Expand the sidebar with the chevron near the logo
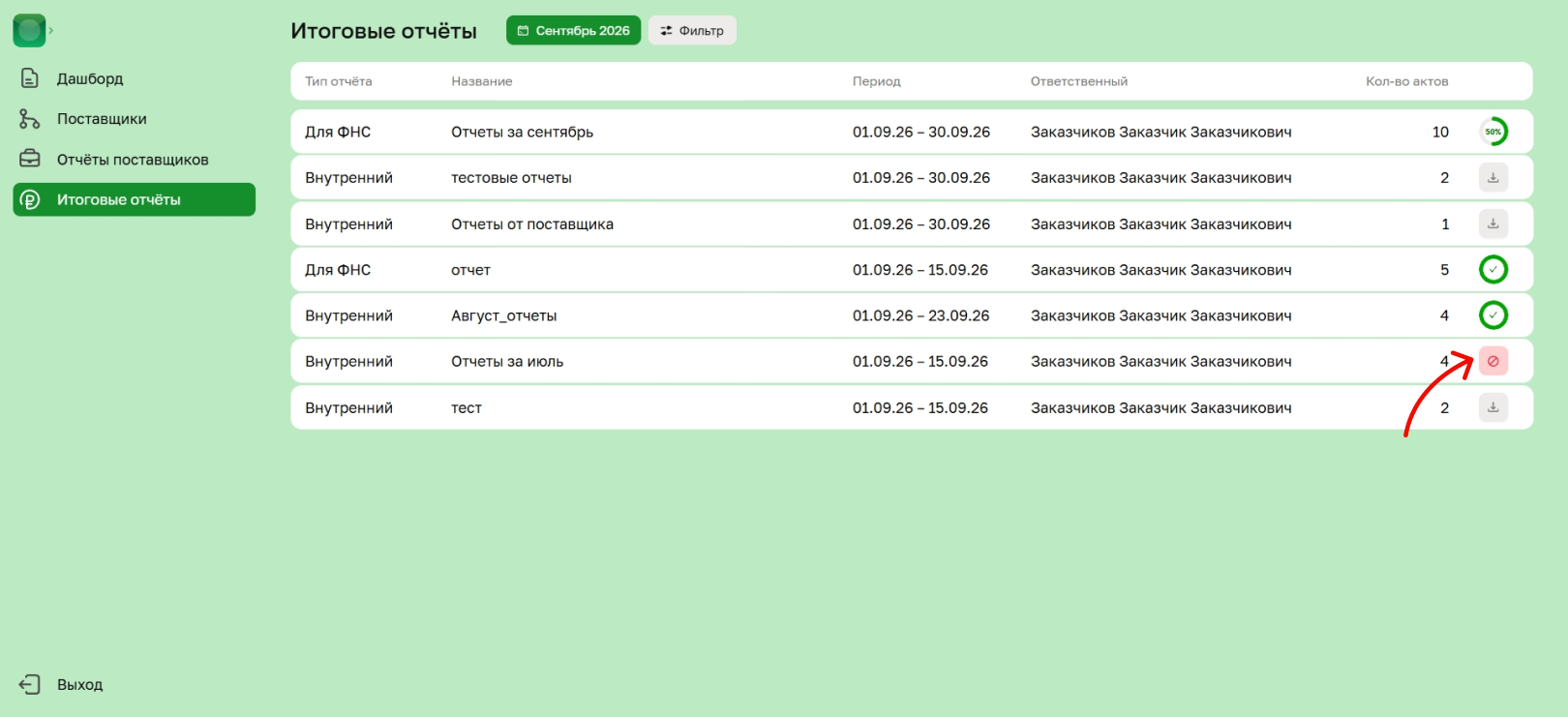The width and height of the screenshot is (1568, 717). click(51, 31)
